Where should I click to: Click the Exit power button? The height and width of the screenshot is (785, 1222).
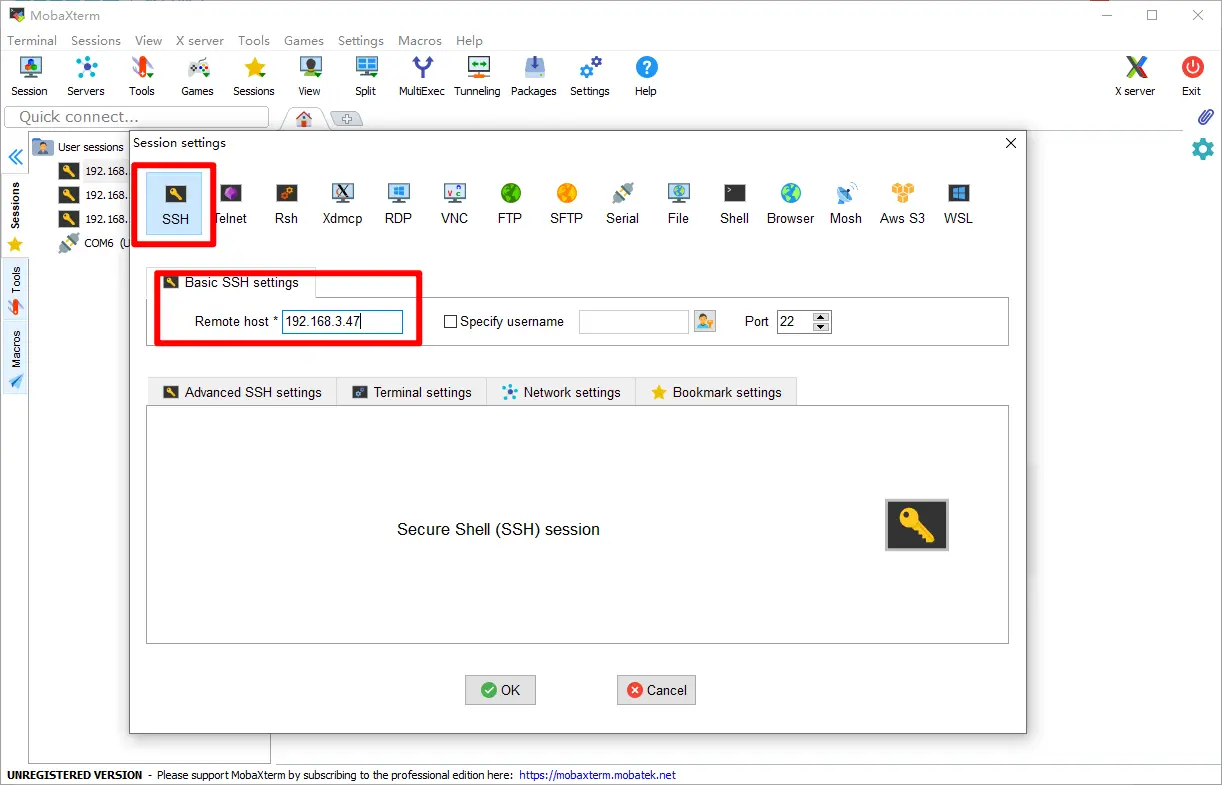[1192, 76]
